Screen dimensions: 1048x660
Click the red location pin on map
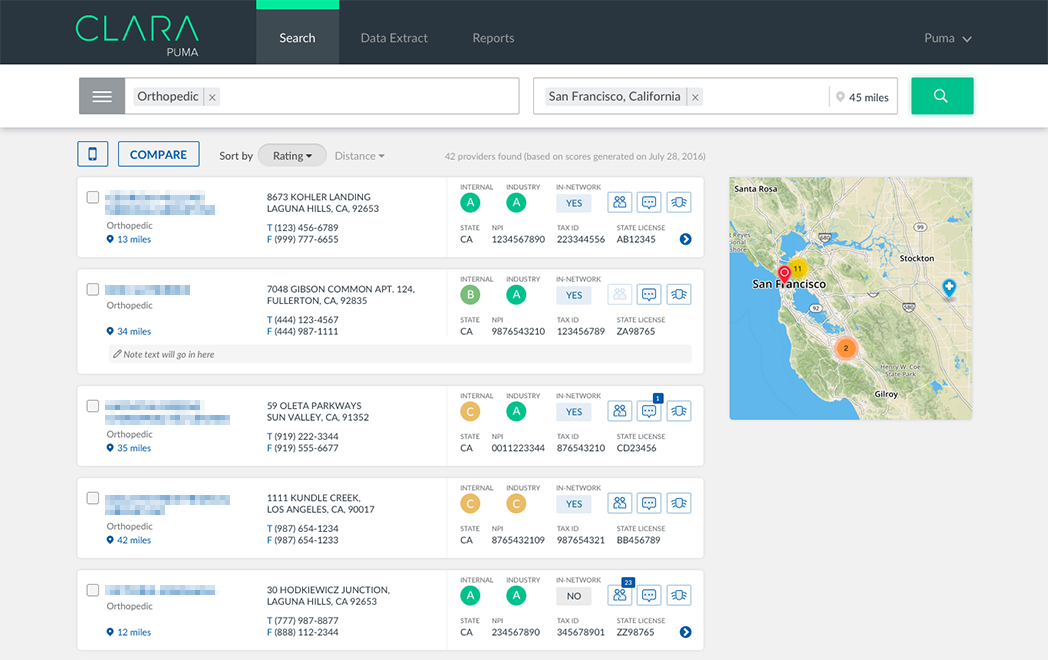click(x=784, y=273)
